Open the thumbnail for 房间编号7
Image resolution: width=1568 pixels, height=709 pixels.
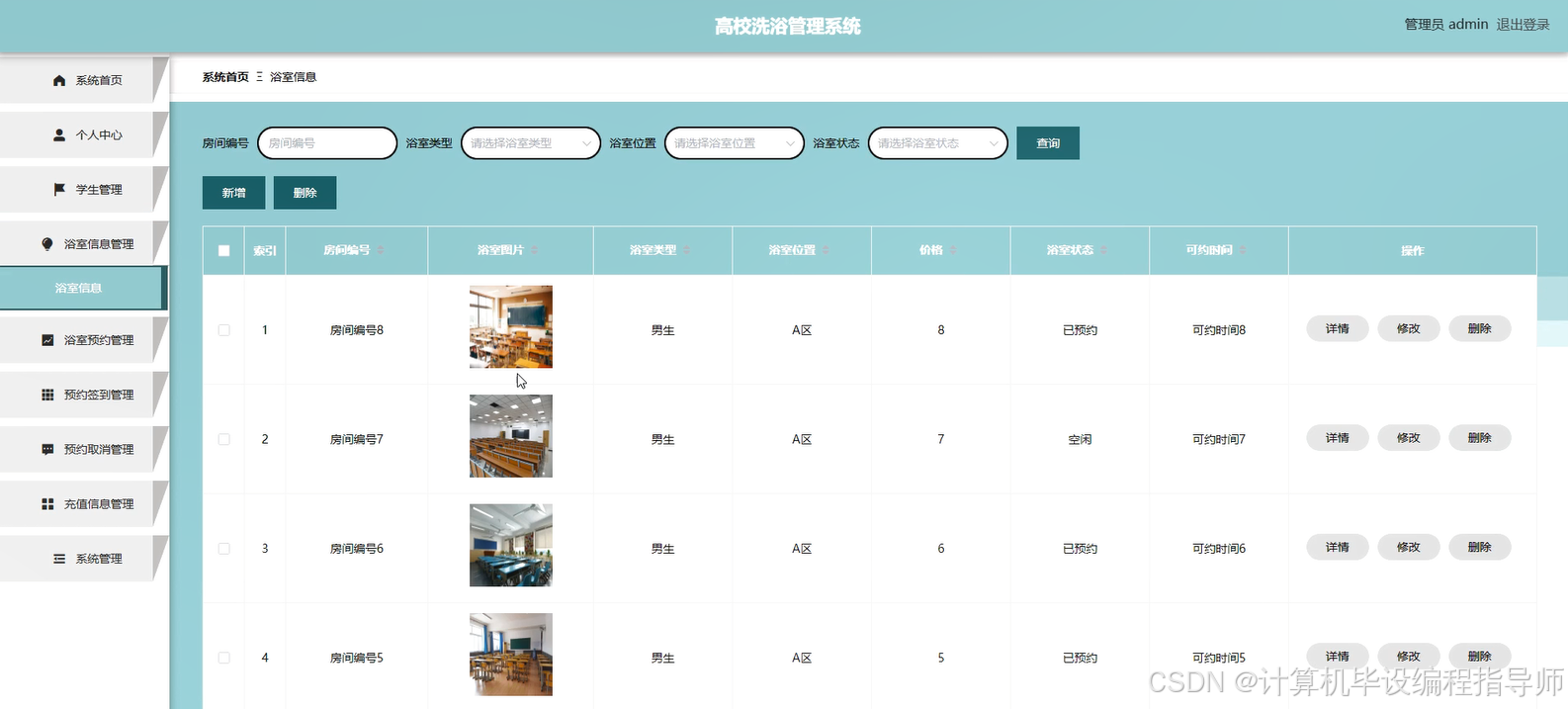[x=511, y=436]
